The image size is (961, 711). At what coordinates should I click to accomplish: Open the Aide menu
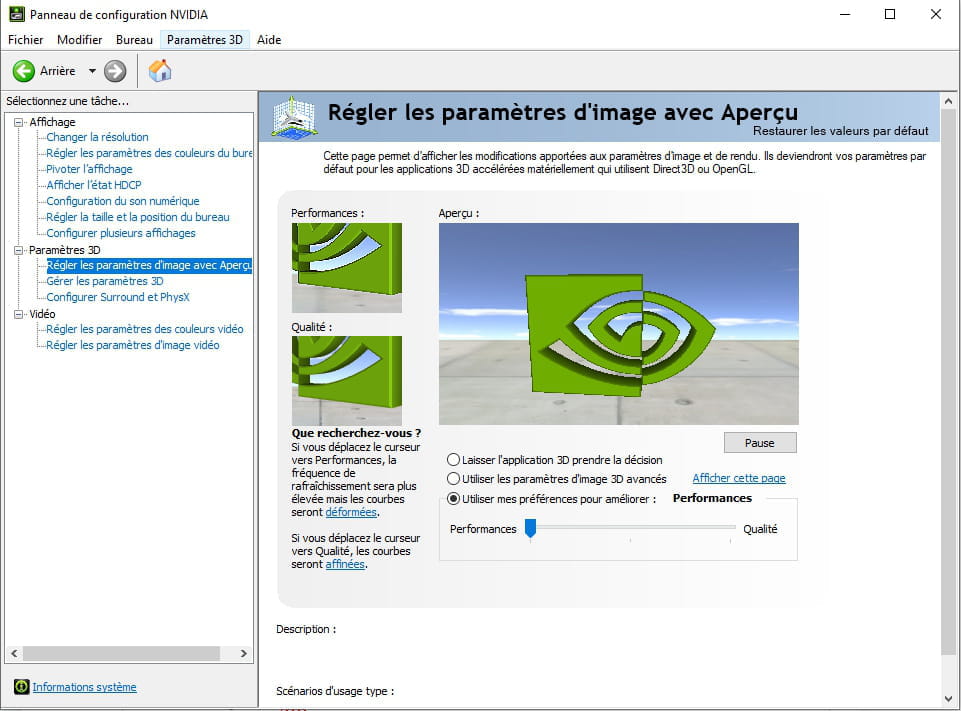pyautogui.click(x=268, y=40)
